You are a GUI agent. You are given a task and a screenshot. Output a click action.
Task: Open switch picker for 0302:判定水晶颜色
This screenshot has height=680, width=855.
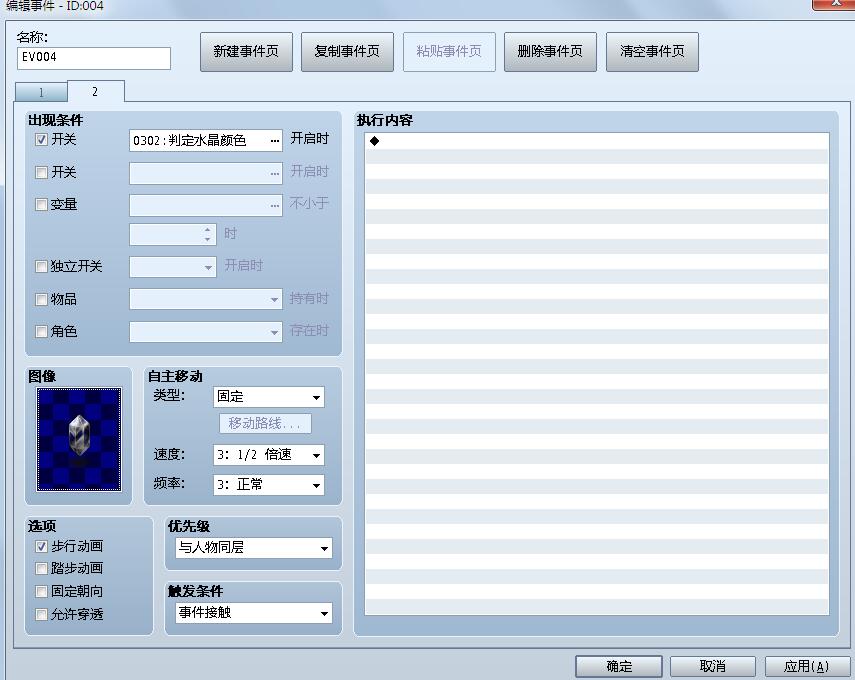[x=274, y=141]
